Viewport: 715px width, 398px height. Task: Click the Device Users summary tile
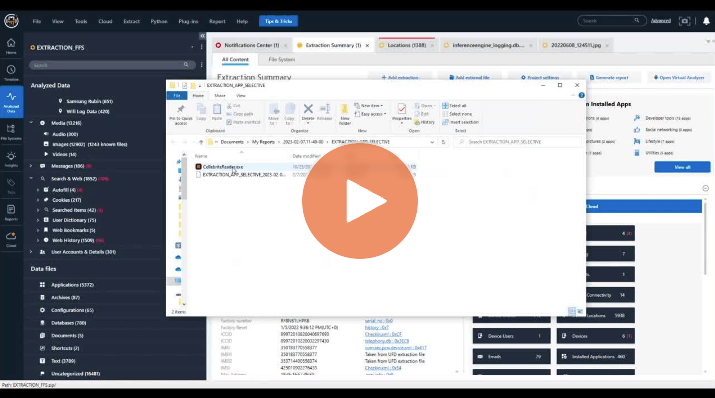511,336
